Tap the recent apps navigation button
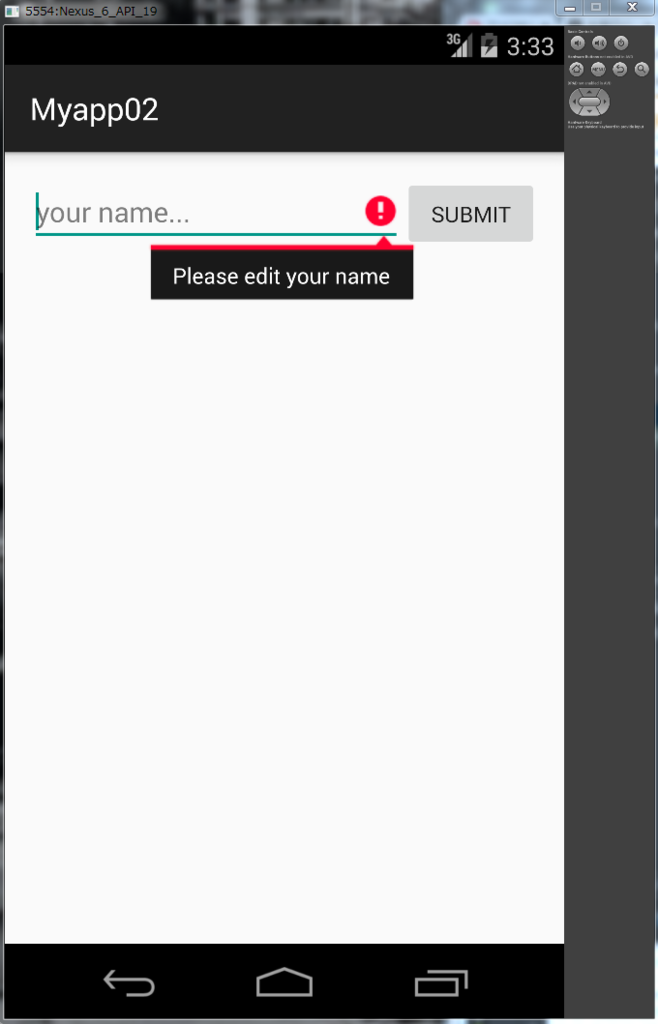Screen dimensions: 658x1024 coord(441,983)
